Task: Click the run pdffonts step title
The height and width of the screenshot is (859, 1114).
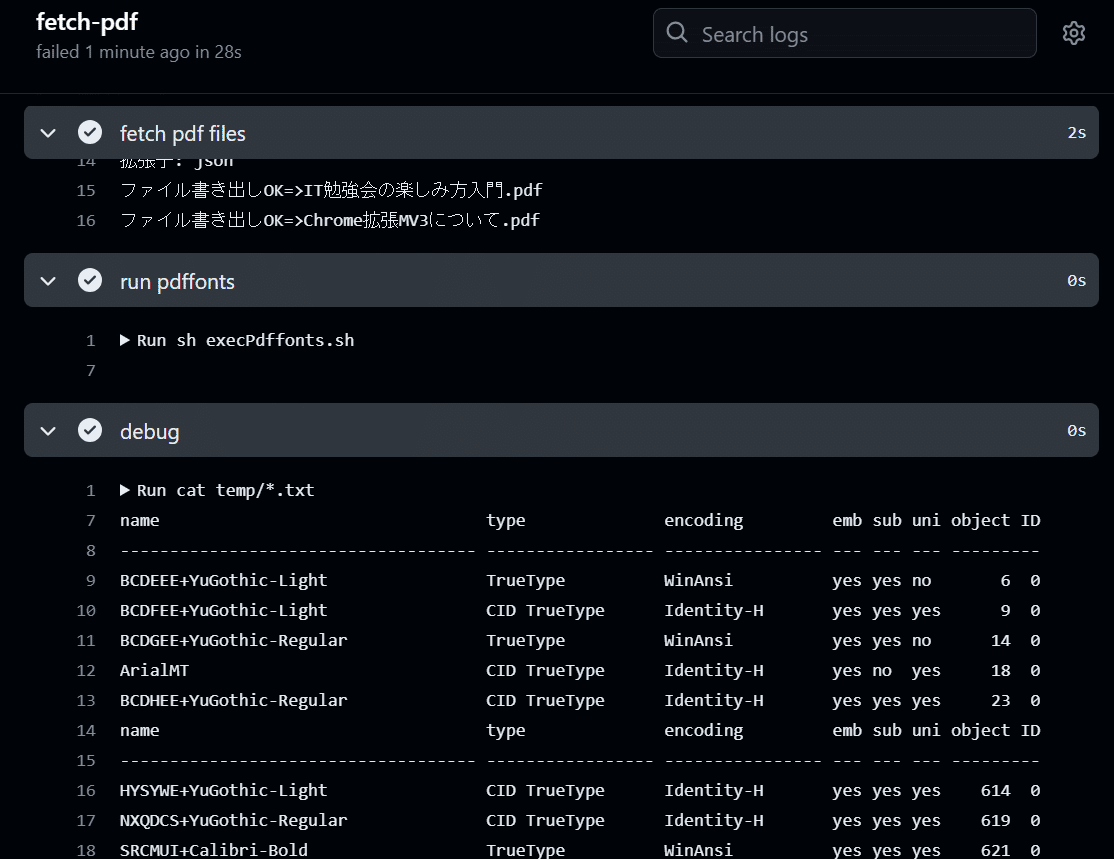Action: coord(177,282)
